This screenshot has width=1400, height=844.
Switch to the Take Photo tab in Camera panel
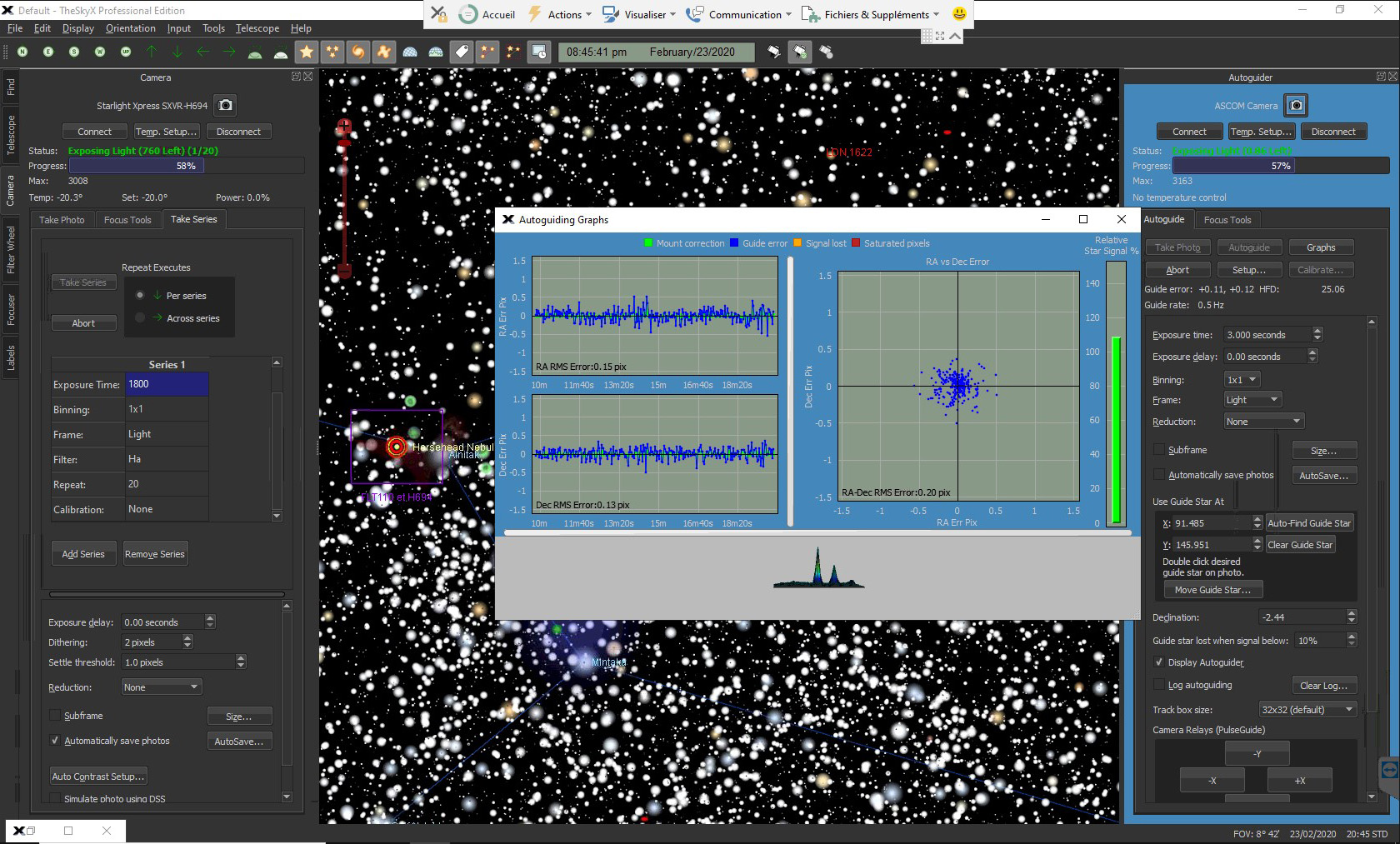(62, 219)
